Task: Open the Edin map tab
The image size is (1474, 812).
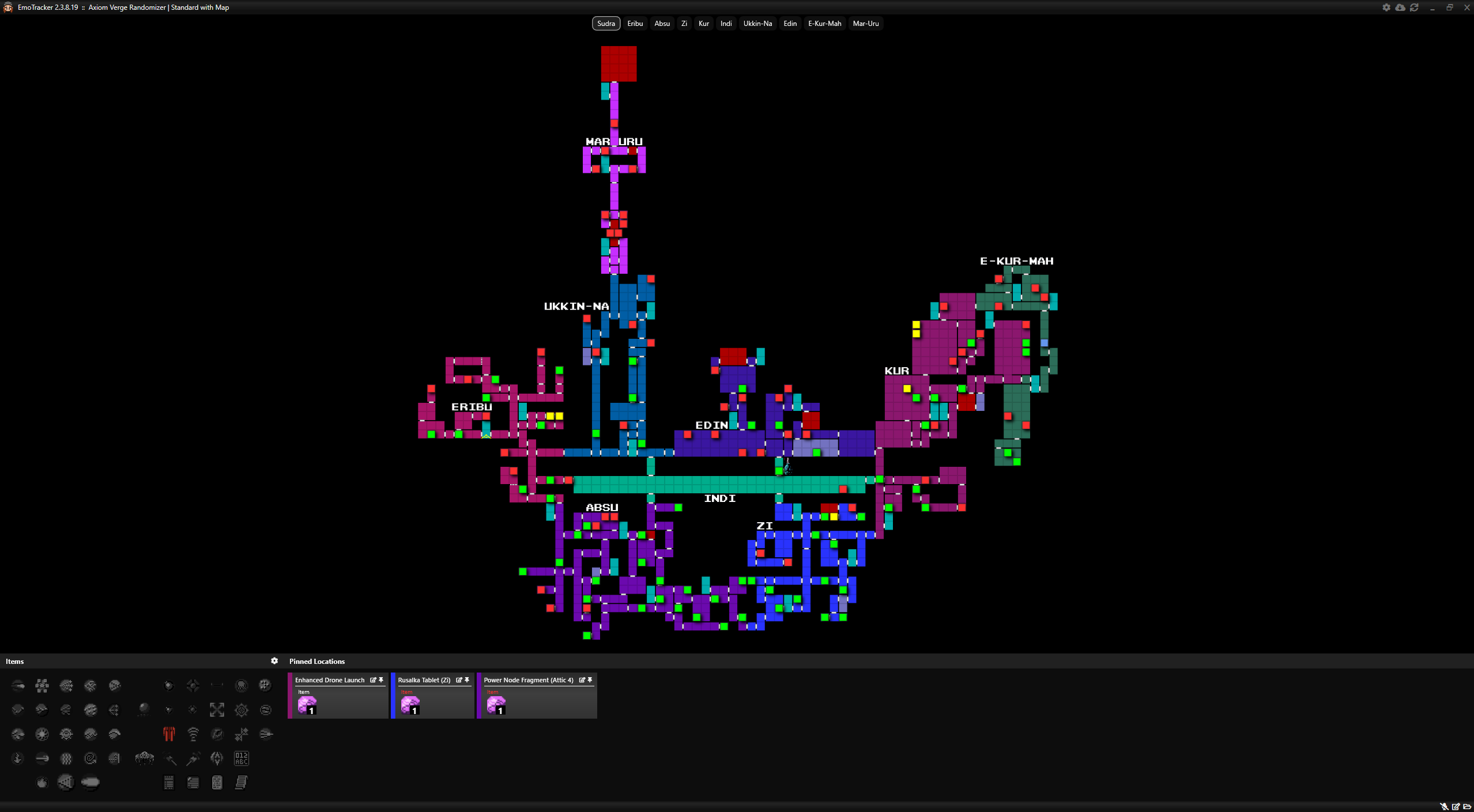Action: coord(790,24)
